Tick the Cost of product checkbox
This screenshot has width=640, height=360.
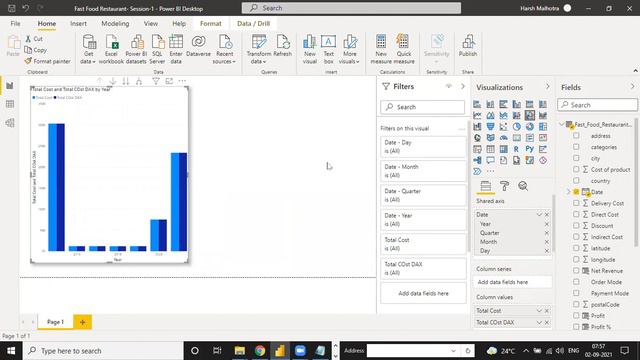pyautogui.click(x=576, y=169)
